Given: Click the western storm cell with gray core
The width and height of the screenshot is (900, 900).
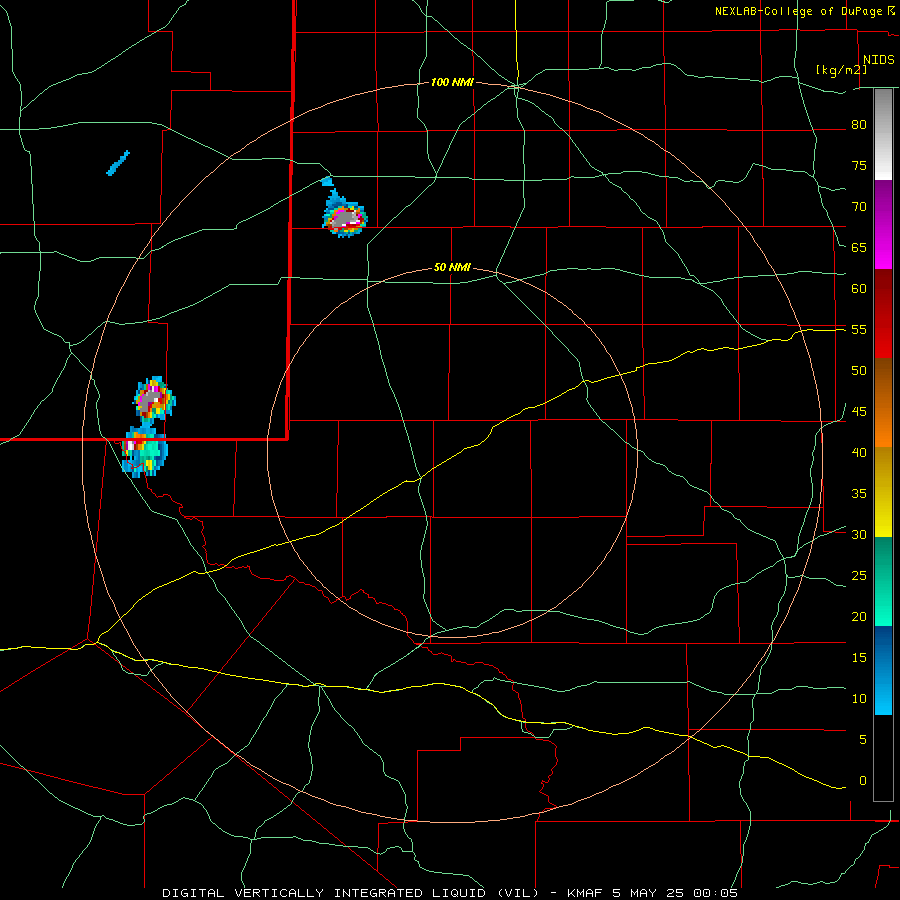Looking at the screenshot, I should [154, 398].
